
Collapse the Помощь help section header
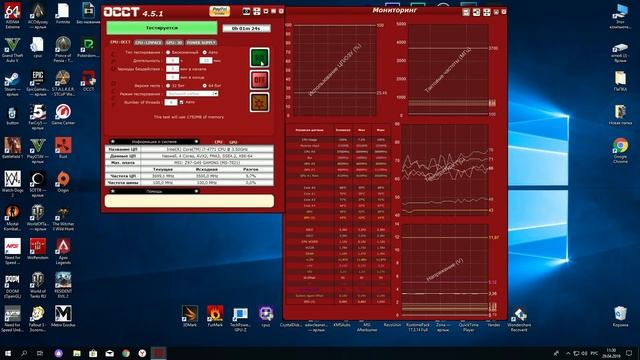tap(154, 191)
